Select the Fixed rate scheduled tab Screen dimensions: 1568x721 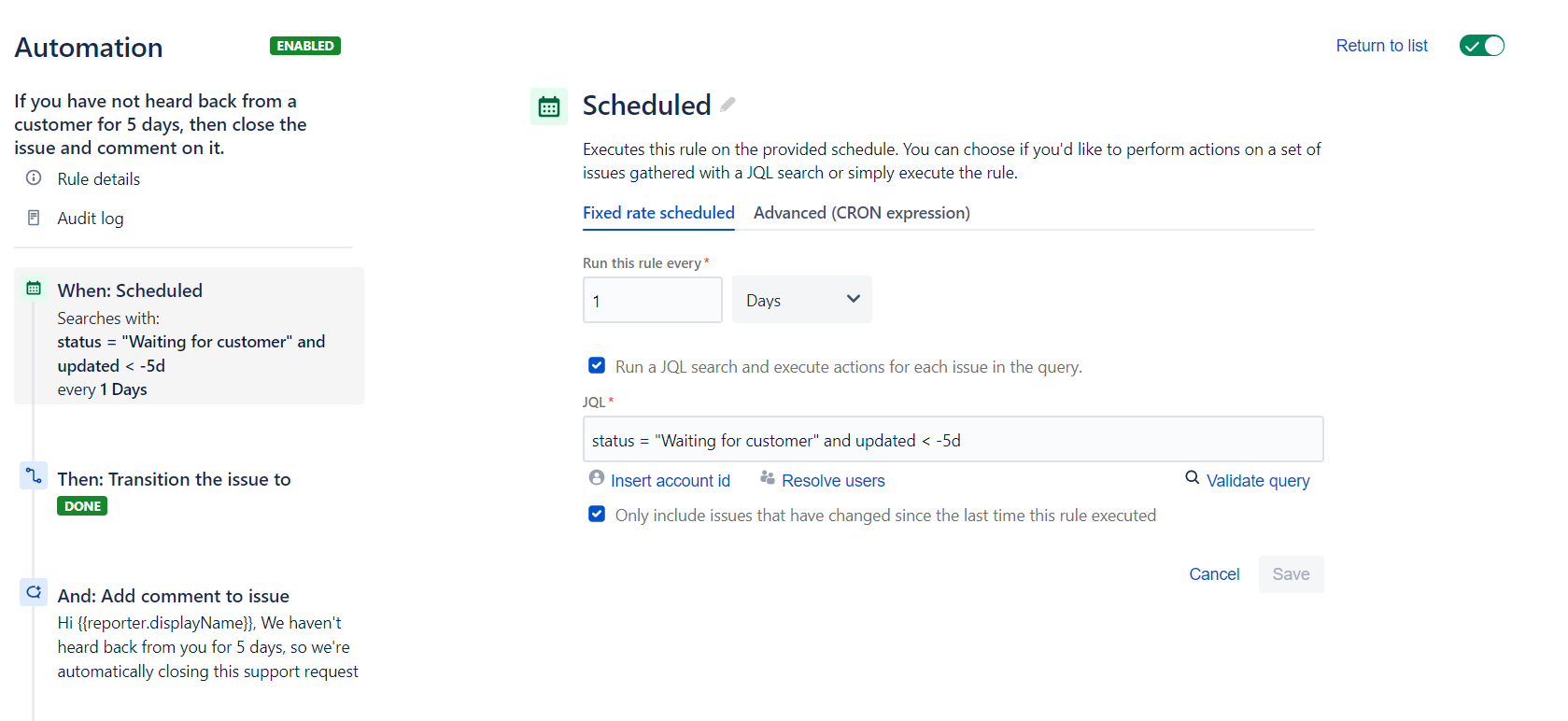657,212
